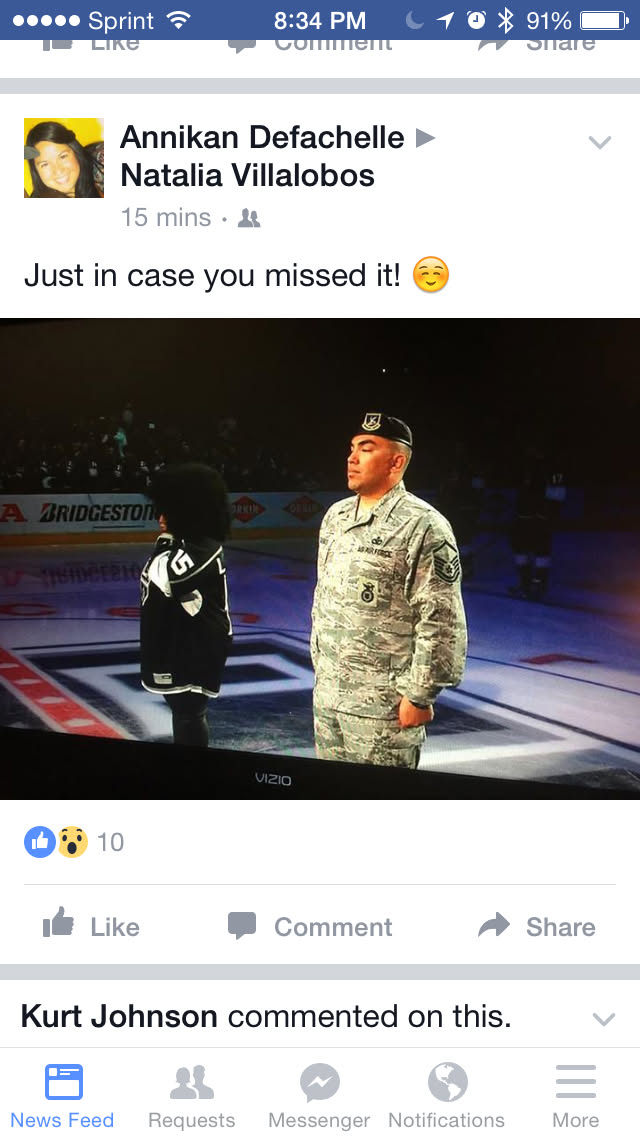Tap the thumbs-up Like icon under the photo

(59, 924)
